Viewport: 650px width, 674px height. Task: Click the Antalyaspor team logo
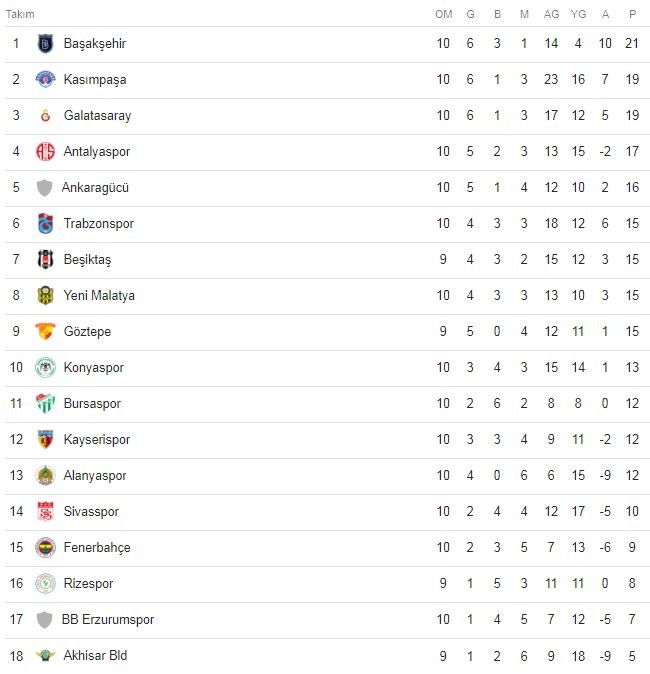pyautogui.click(x=45, y=152)
